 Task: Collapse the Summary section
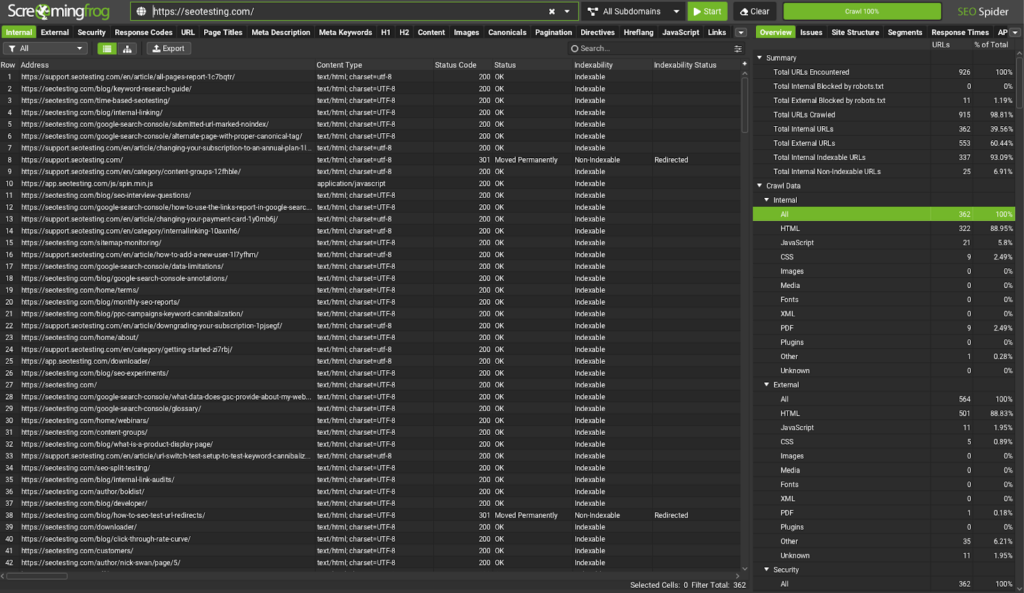coord(760,57)
